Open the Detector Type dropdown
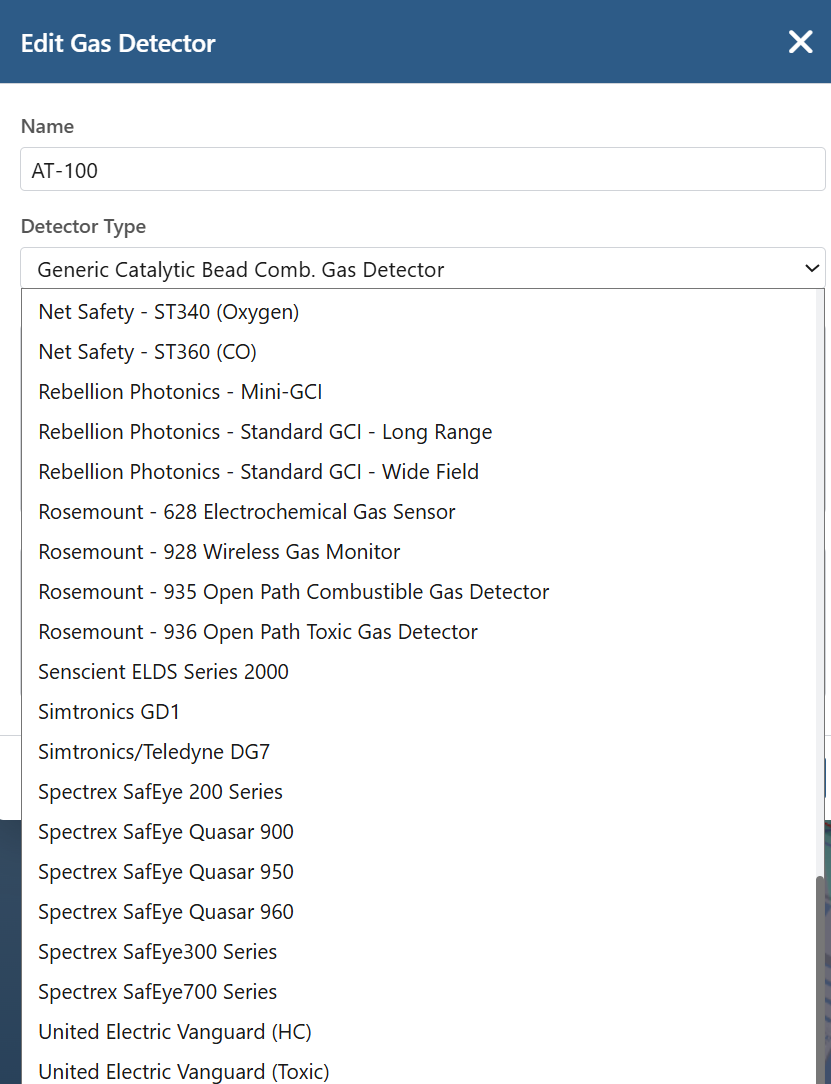Screen dimensions: 831x1084 [422, 268]
